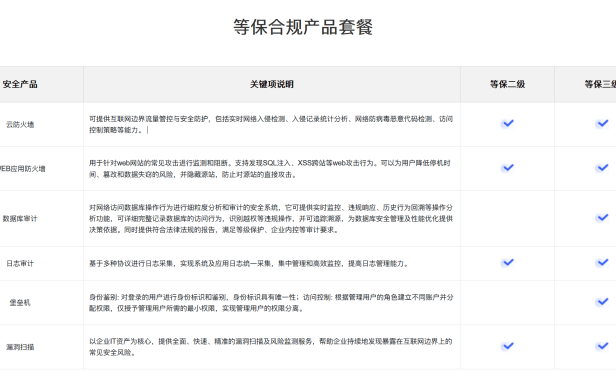Click the 安全产品 column header
Viewport: 616px width, 380px height.
[x=20, y=84]
